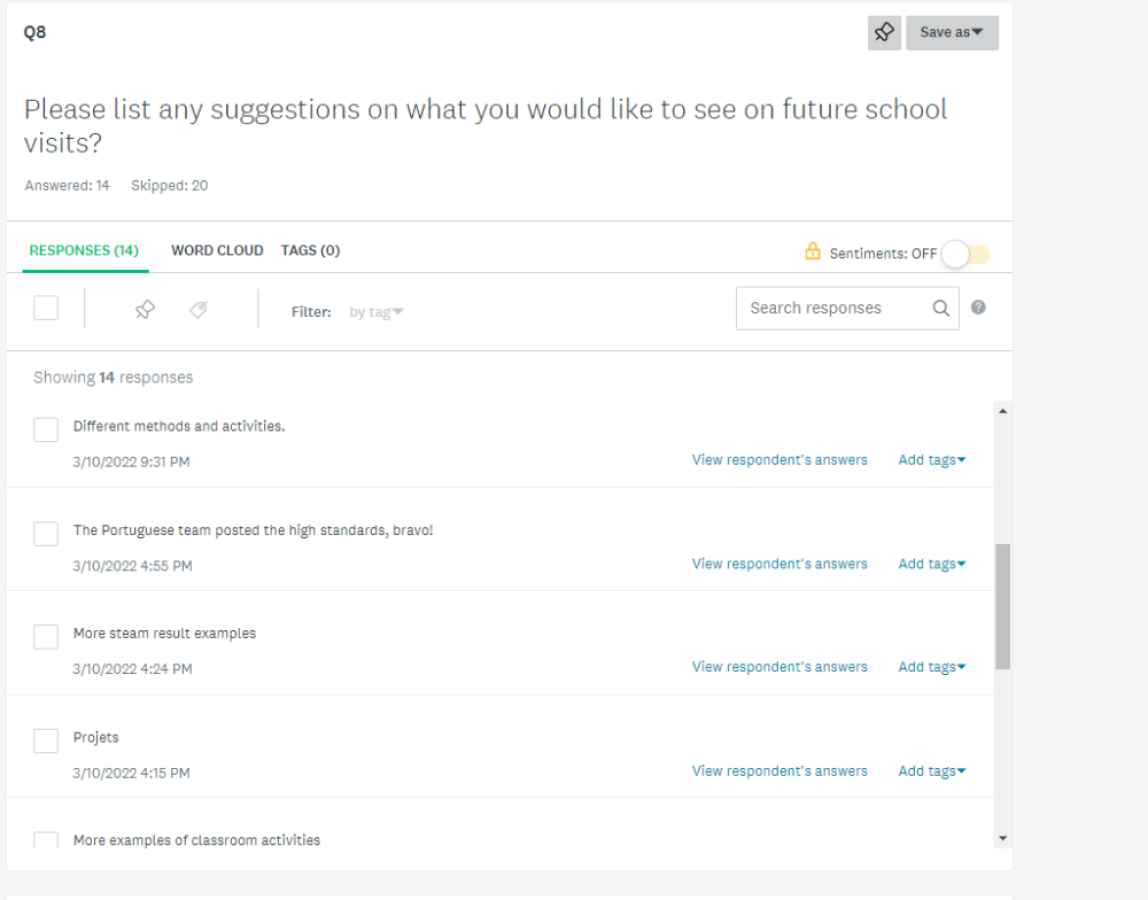This screenshot has height=900, width=1148.
Task: Open Add tags for Portuguese team response
Action: pyautogui.click(x=932, y=564)
